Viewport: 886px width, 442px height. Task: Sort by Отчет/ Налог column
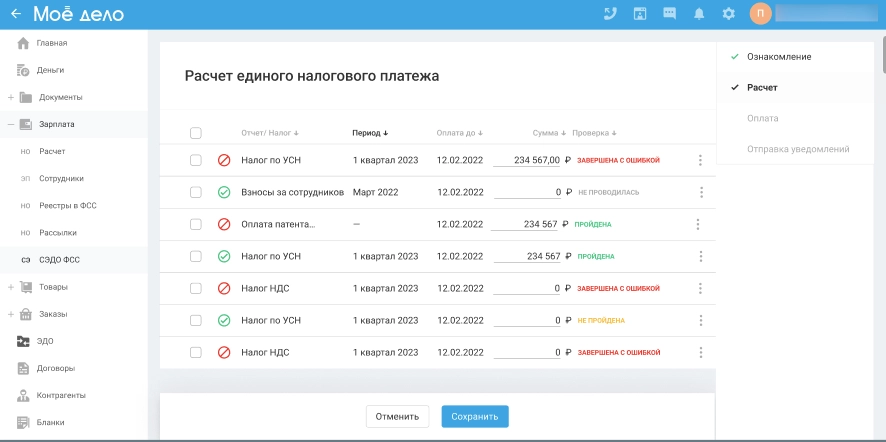270,133
